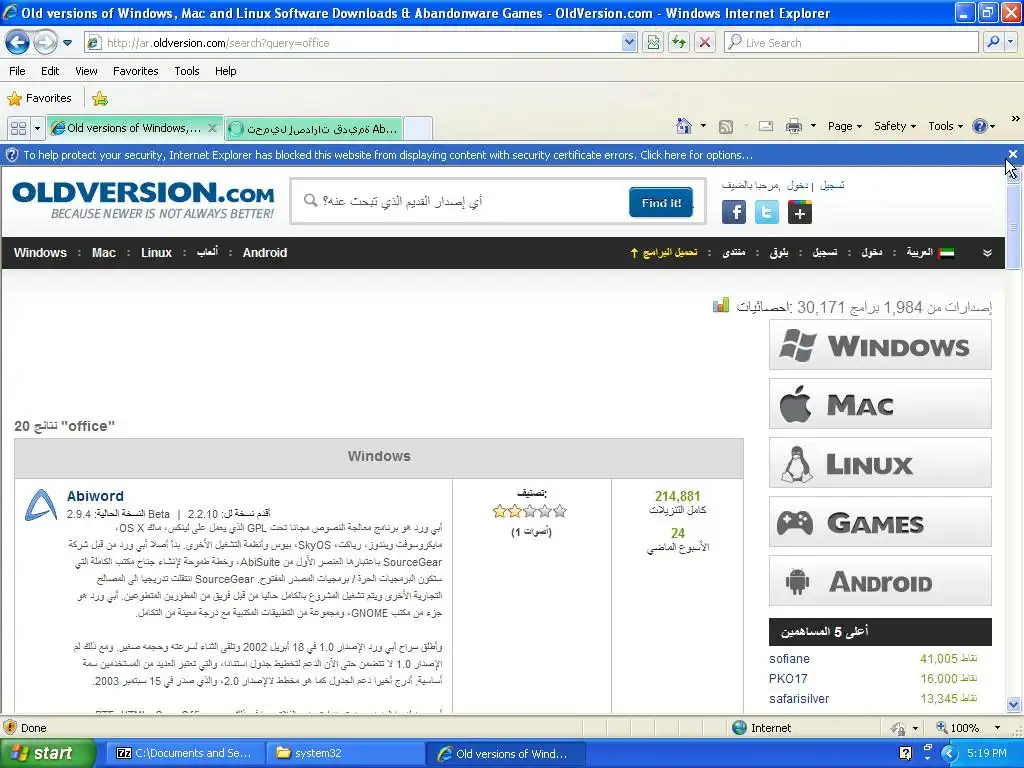Screen dimensions: 1024x768
Task: Click the address bar URL field
Action: tap(353, 43)
